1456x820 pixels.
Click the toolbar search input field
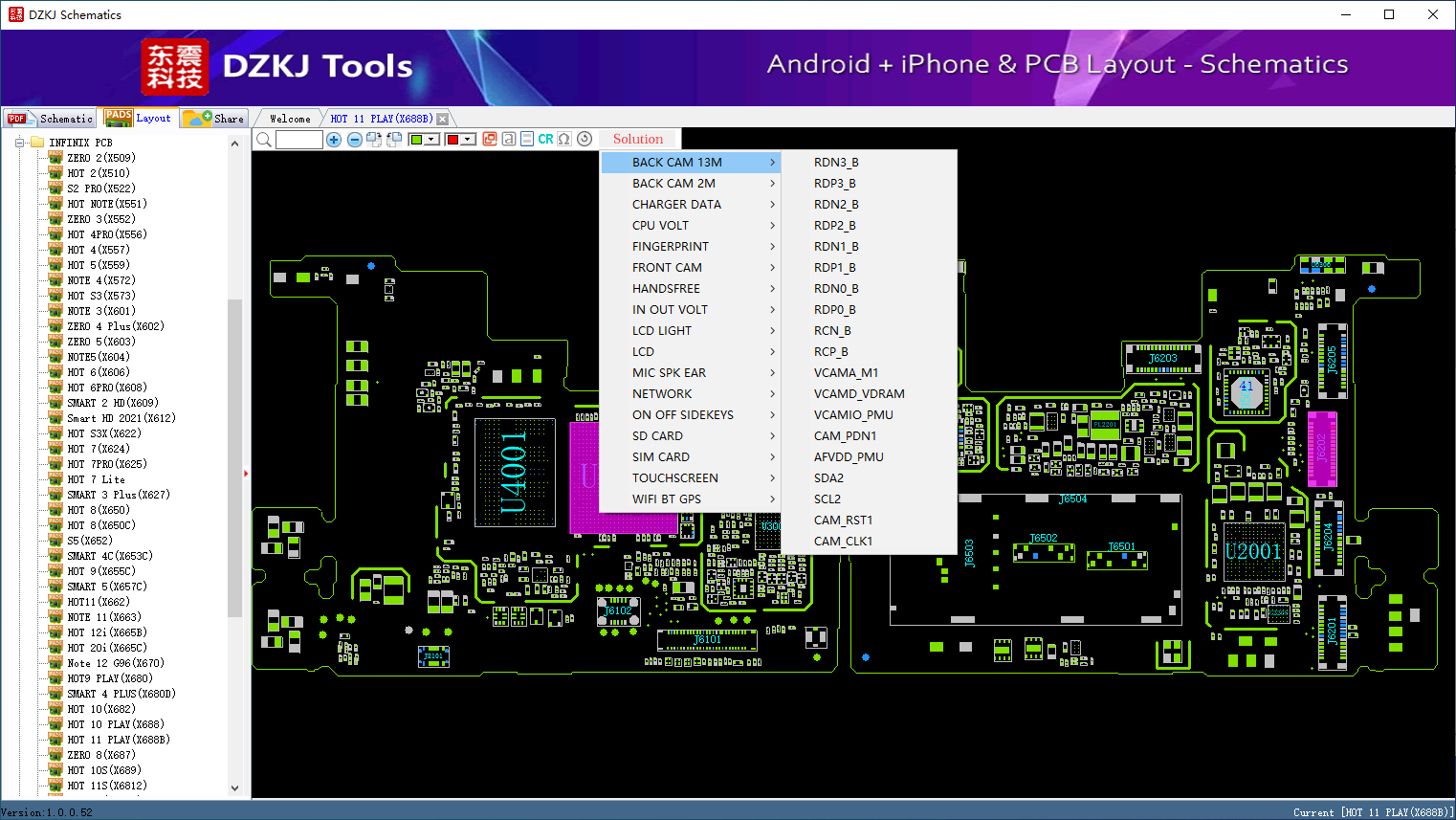point(299,140)
